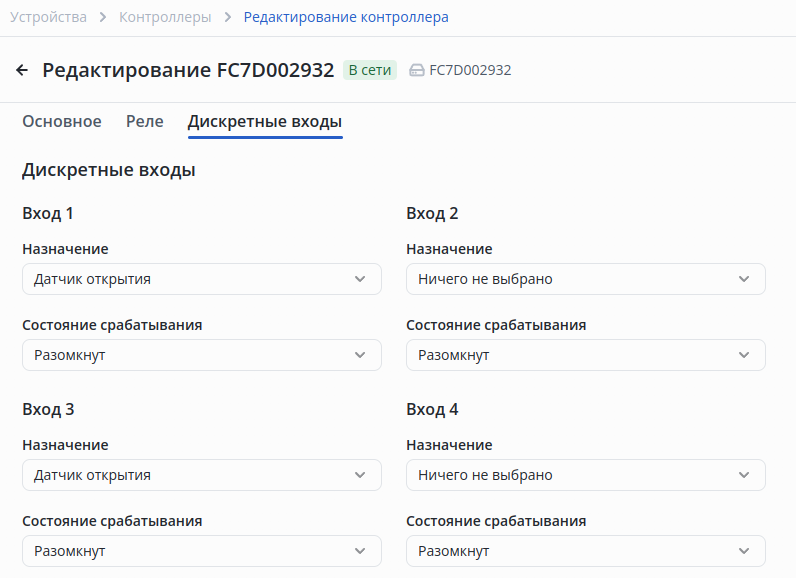Screen dimensions: 796x578
Task: Select the Дискретные входы tab
Action: [x=265, y=122]
